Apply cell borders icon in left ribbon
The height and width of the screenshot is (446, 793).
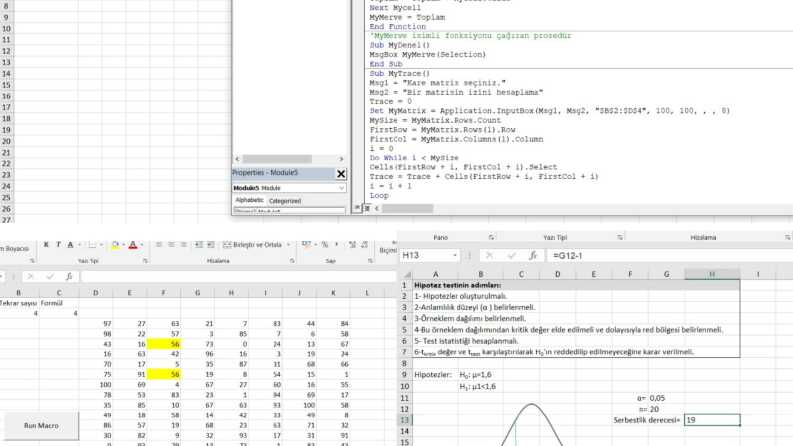coord(92,245)
